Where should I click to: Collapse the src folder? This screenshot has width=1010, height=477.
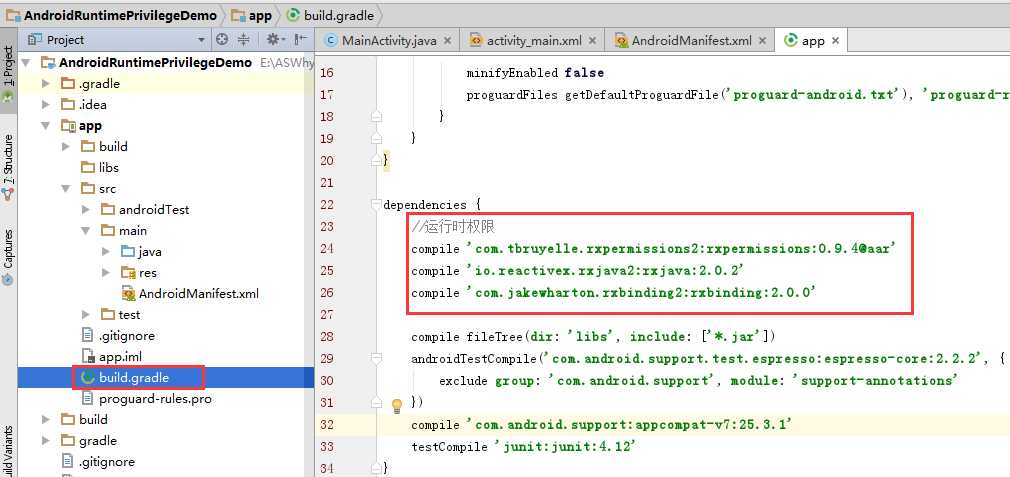pos(66,189)
